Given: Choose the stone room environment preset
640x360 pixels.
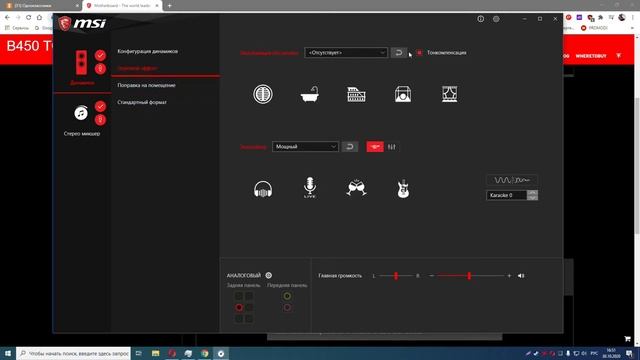Looking at the screenshot, I should 403,94.
